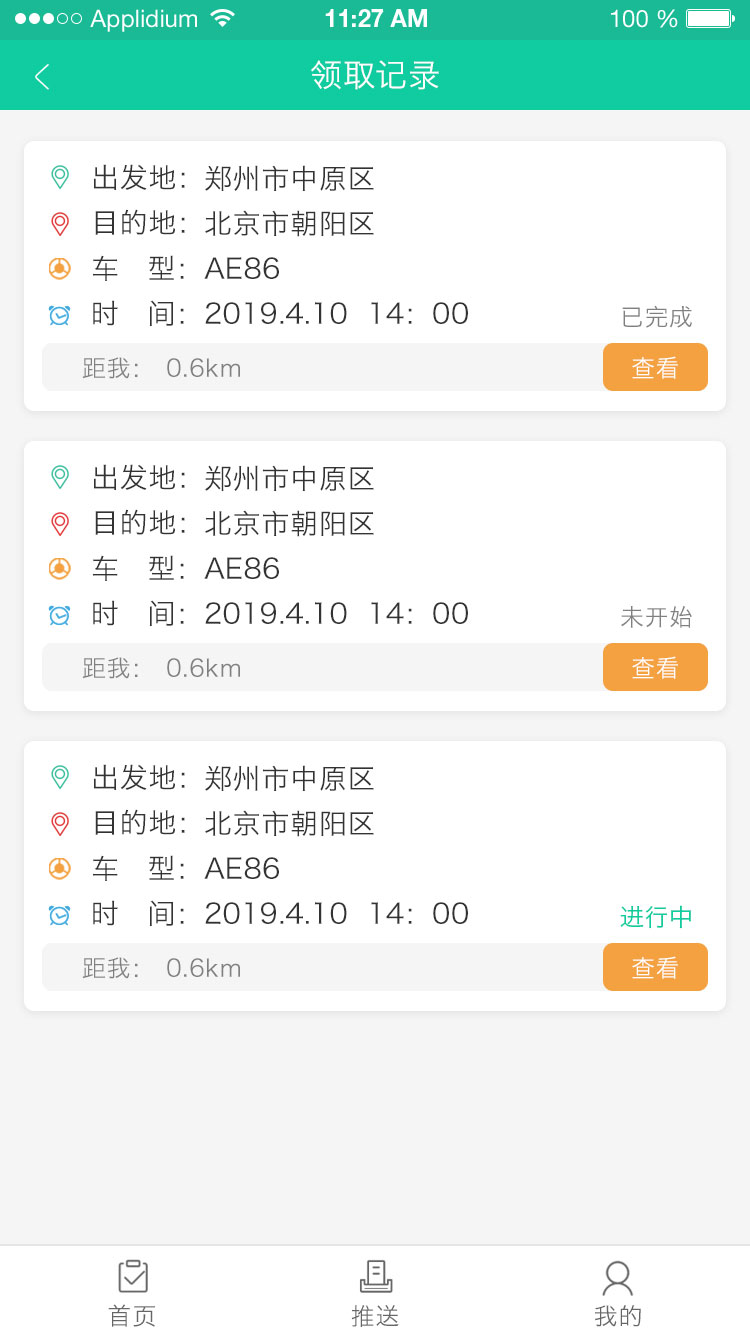Tap the 已完成 status label

tap(656, 317)
